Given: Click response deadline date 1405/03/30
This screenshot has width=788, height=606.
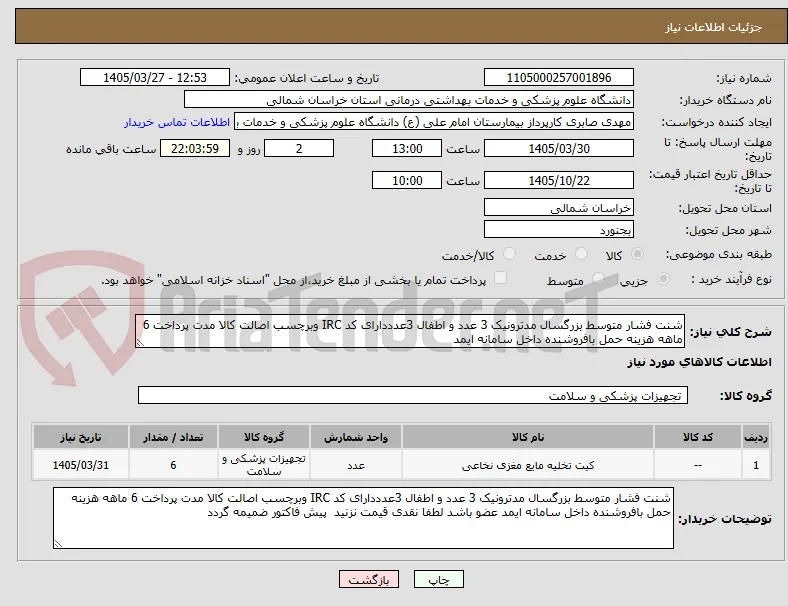Looking at the screenshot, I should (x=559, y=149).
